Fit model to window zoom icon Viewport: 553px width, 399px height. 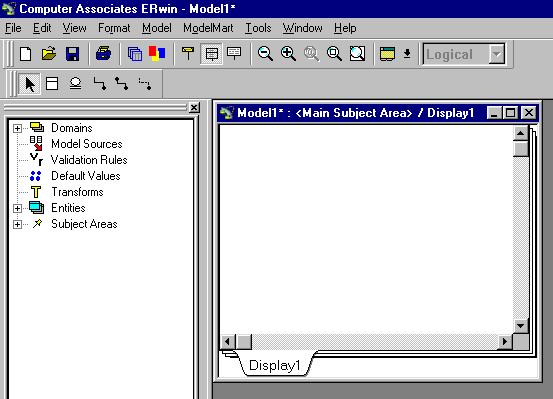coord(357,54)
